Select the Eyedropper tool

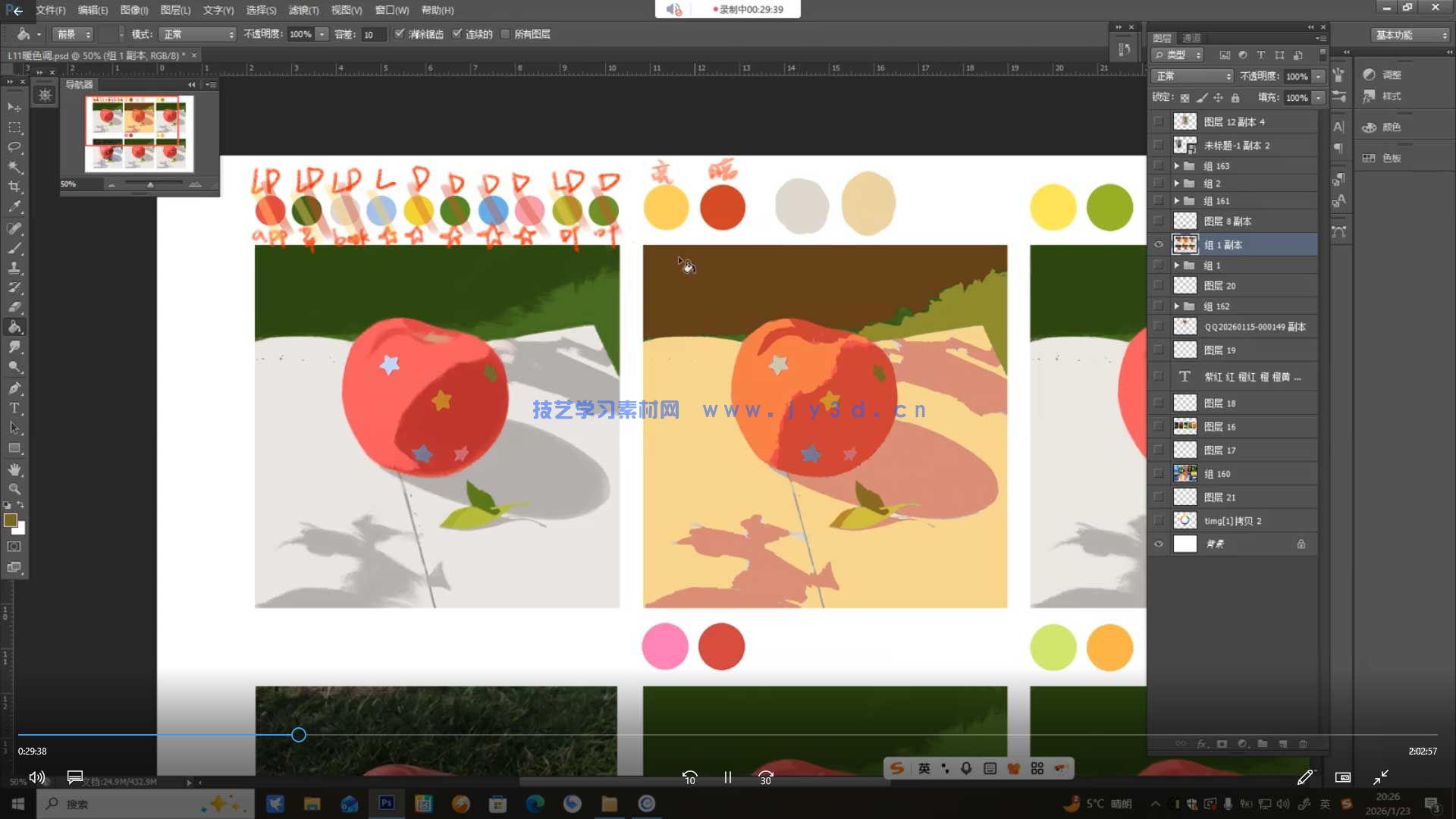(14, 206)
